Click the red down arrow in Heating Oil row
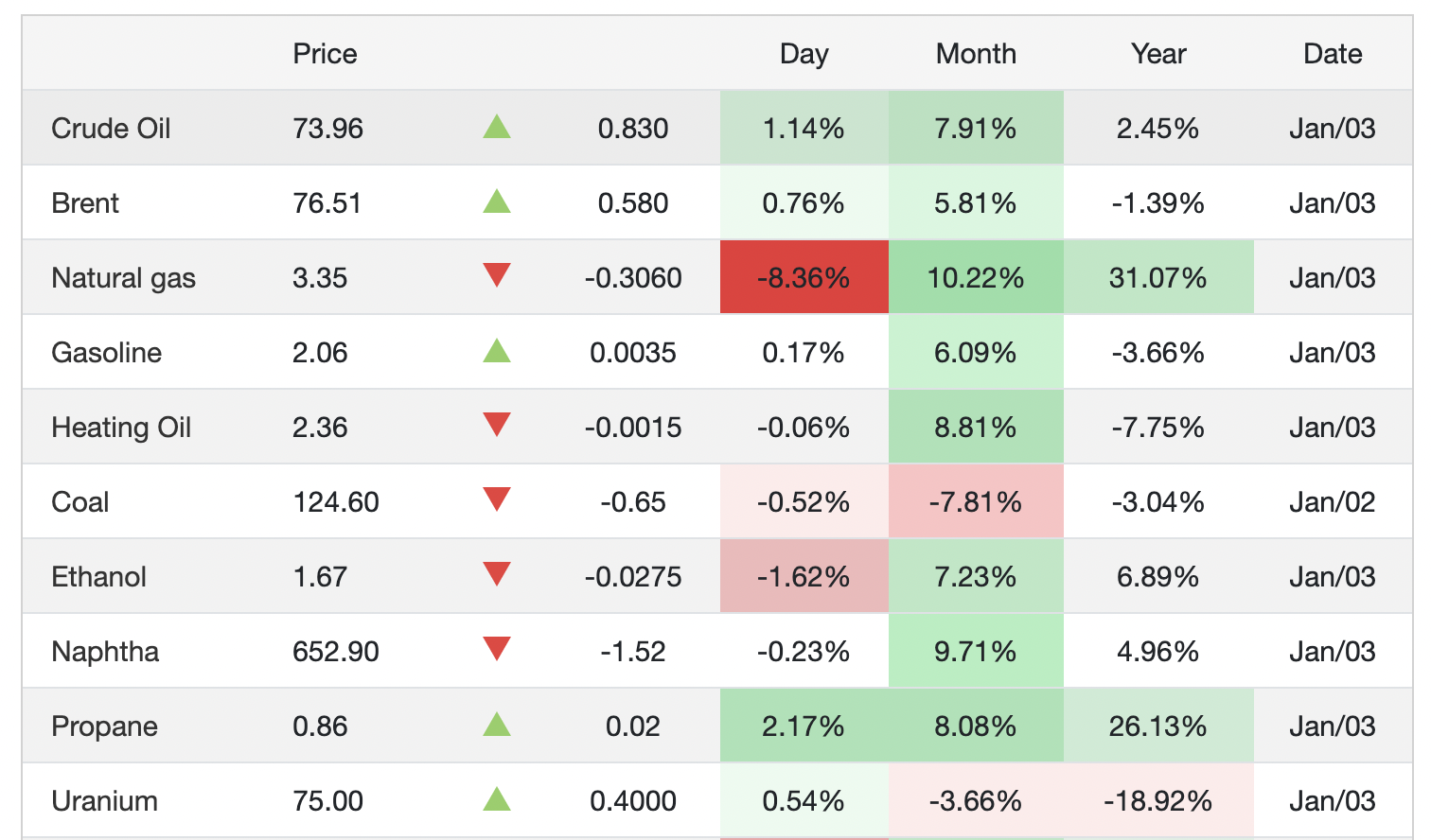The width and height of the screenshot is (1431, 840). click(497, 425)
